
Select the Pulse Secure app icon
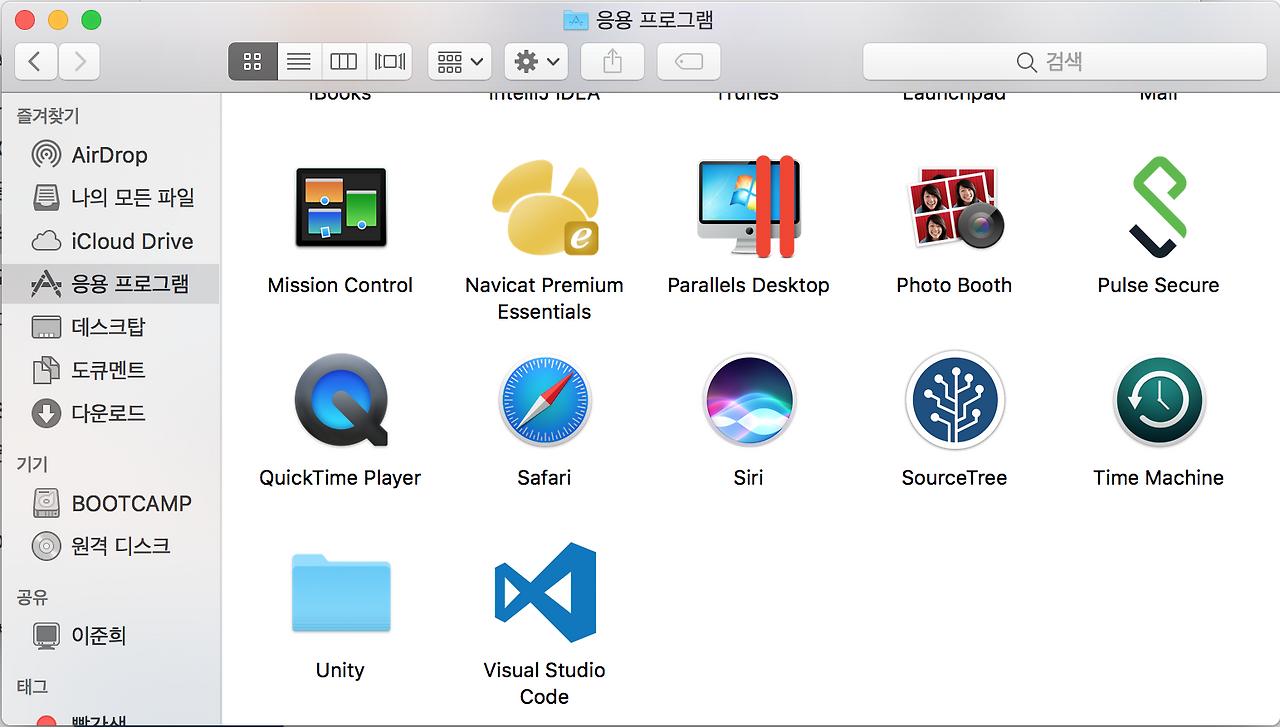tap(1158, 207)
